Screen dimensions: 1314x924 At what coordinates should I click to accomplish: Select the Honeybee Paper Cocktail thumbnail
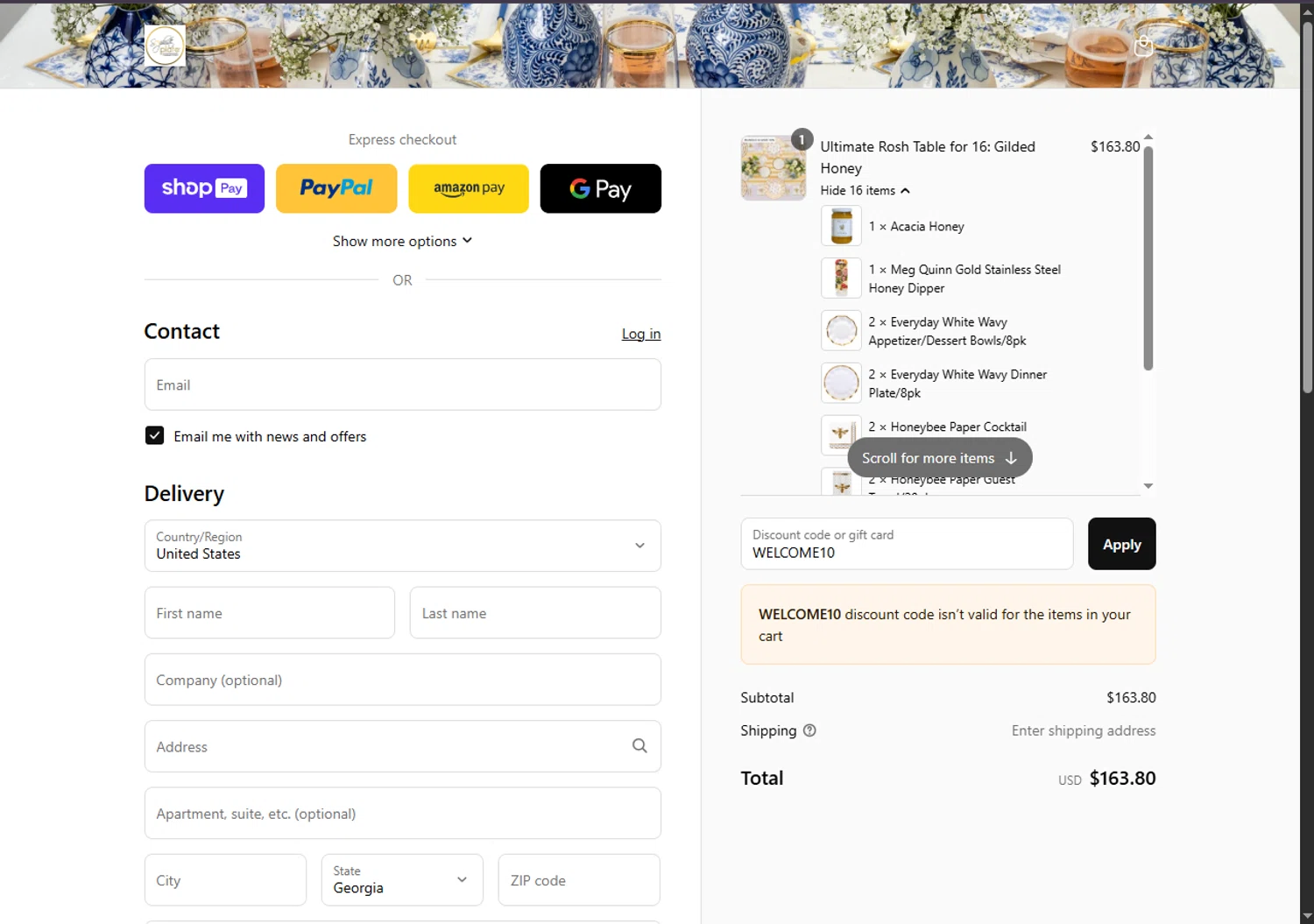pos(841,435)
